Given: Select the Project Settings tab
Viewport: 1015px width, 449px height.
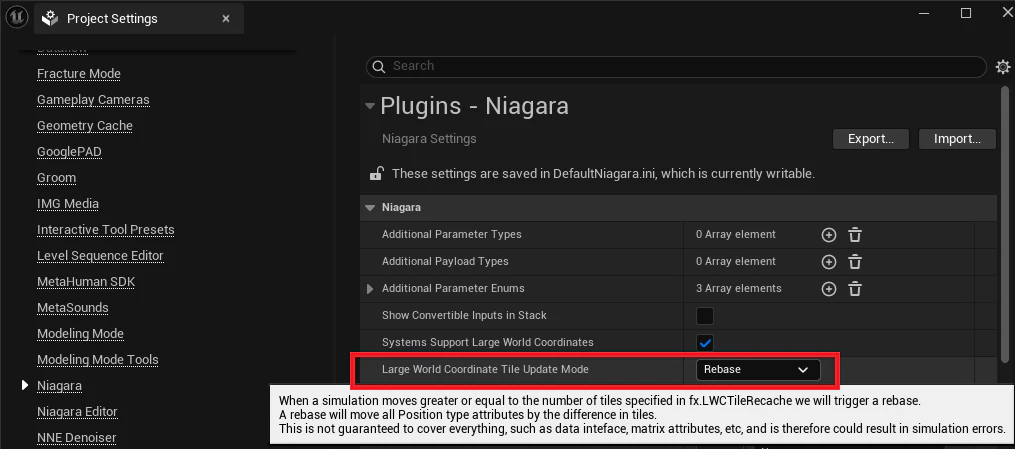Looking at the screenshot, I should (139, 19).
